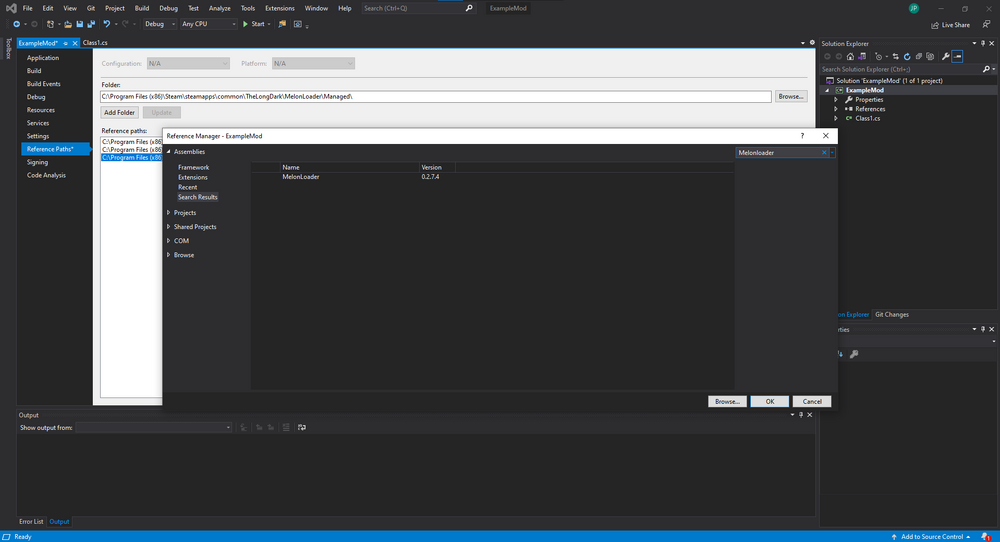This screenshot has height=542, width=1000.
Task: Toggle auto hide pin on Solution Explorer
Action: click(983, 43)
